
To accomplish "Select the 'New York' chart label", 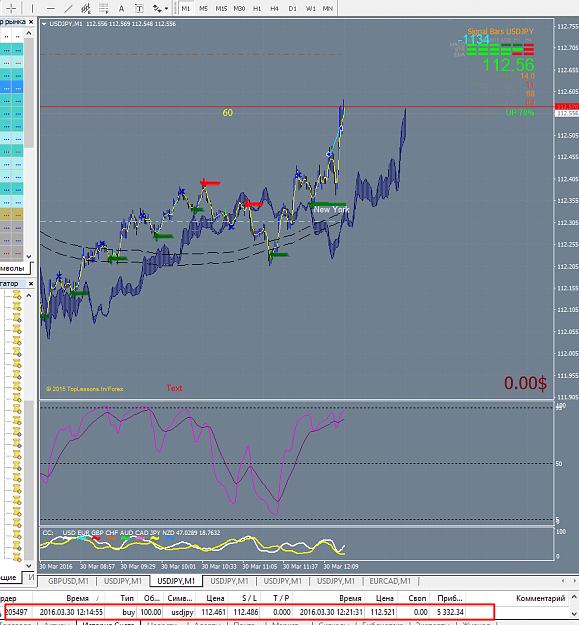I will point(331,209).
